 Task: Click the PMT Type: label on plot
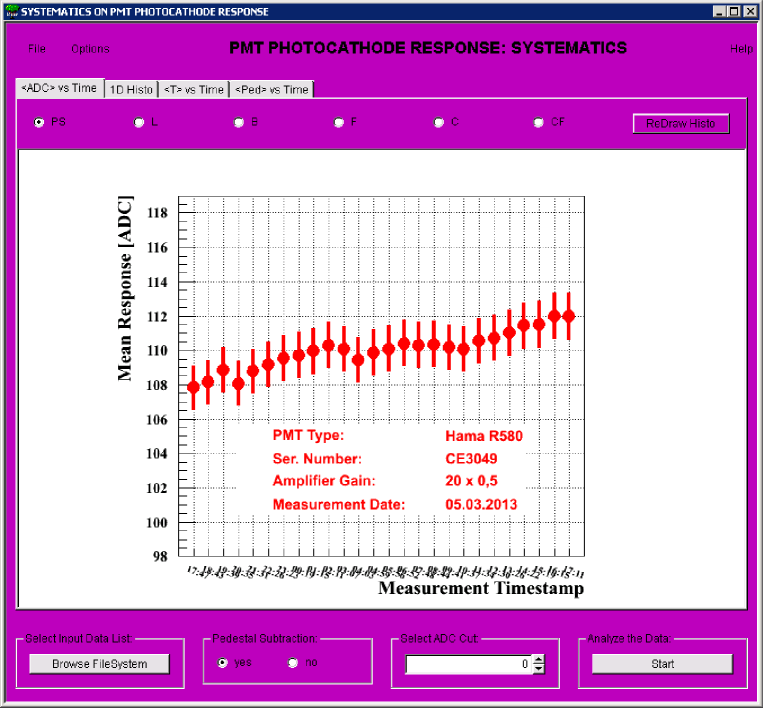pos(308,435)
